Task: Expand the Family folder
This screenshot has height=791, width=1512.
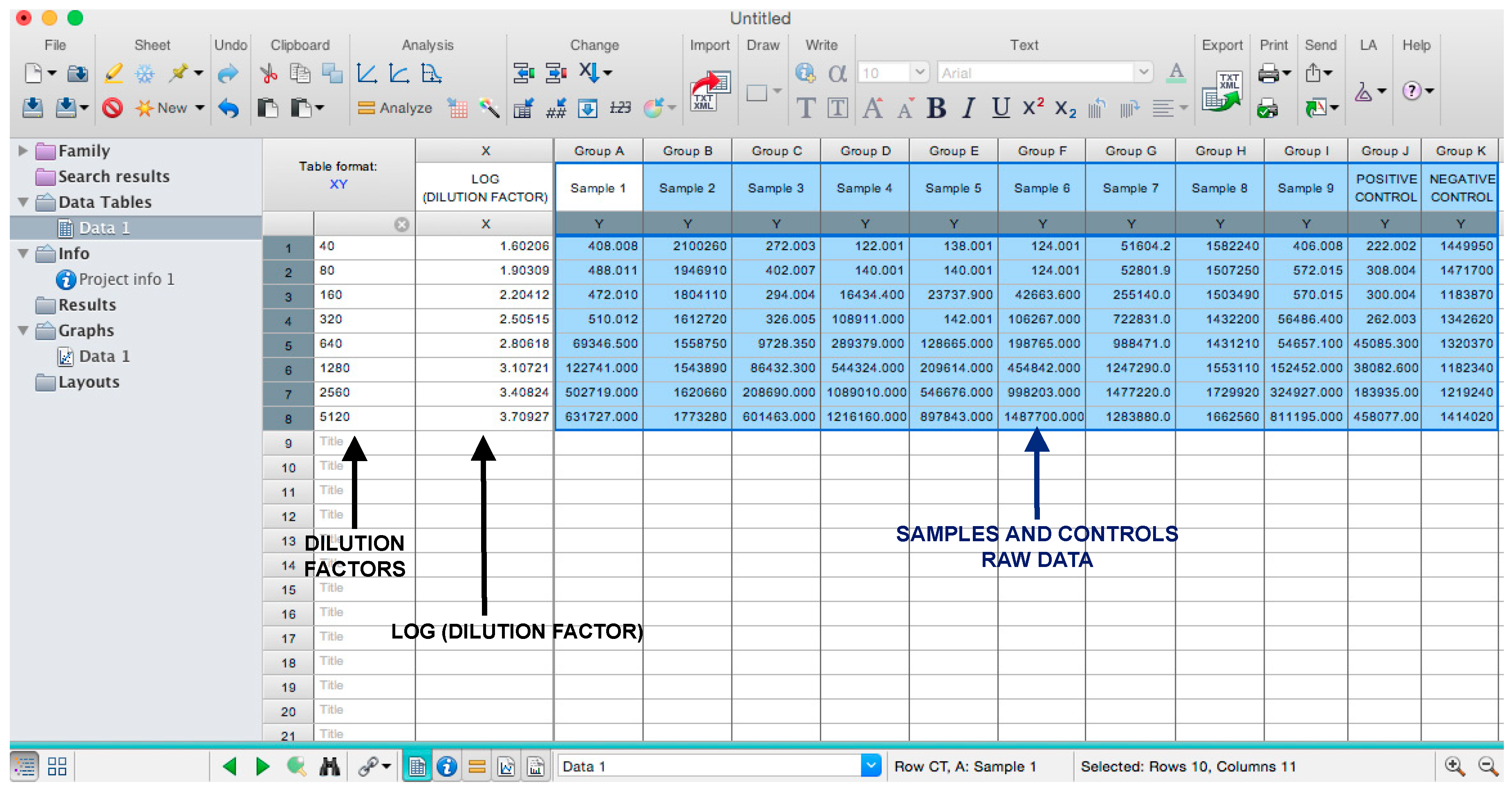Action: click(x=23, y=151)
